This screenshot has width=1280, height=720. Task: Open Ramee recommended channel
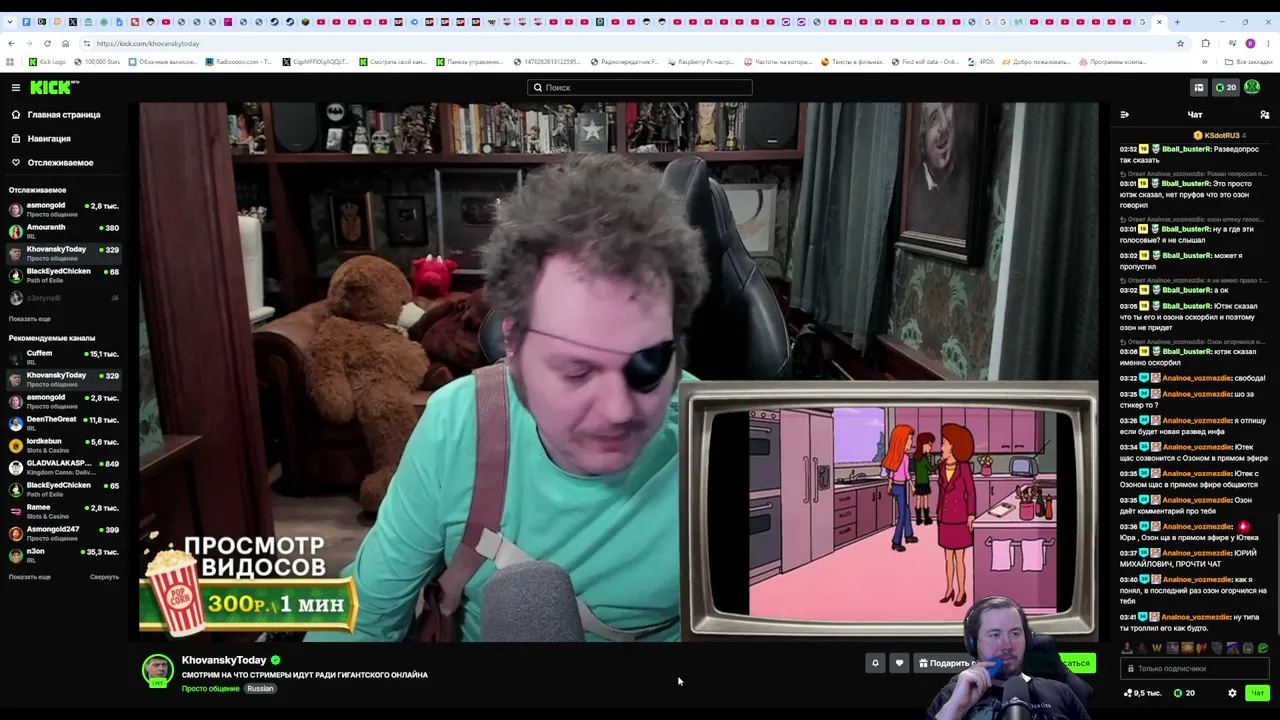(64, 511)
